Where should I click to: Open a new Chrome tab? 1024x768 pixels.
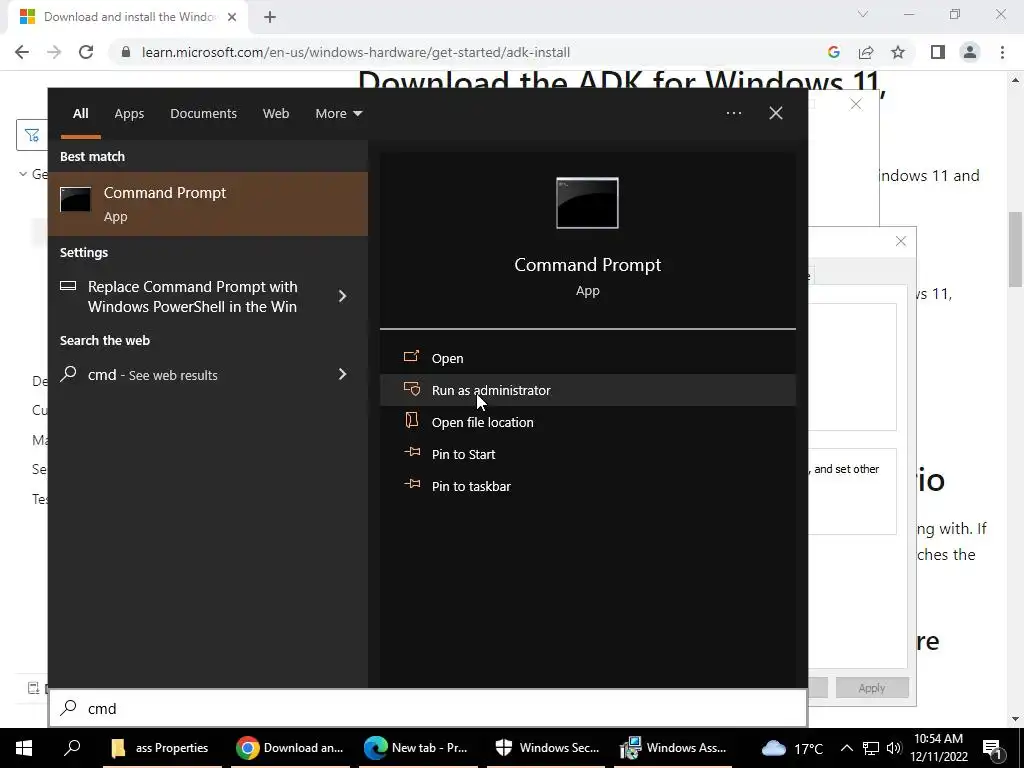click(x=270, y=17)
